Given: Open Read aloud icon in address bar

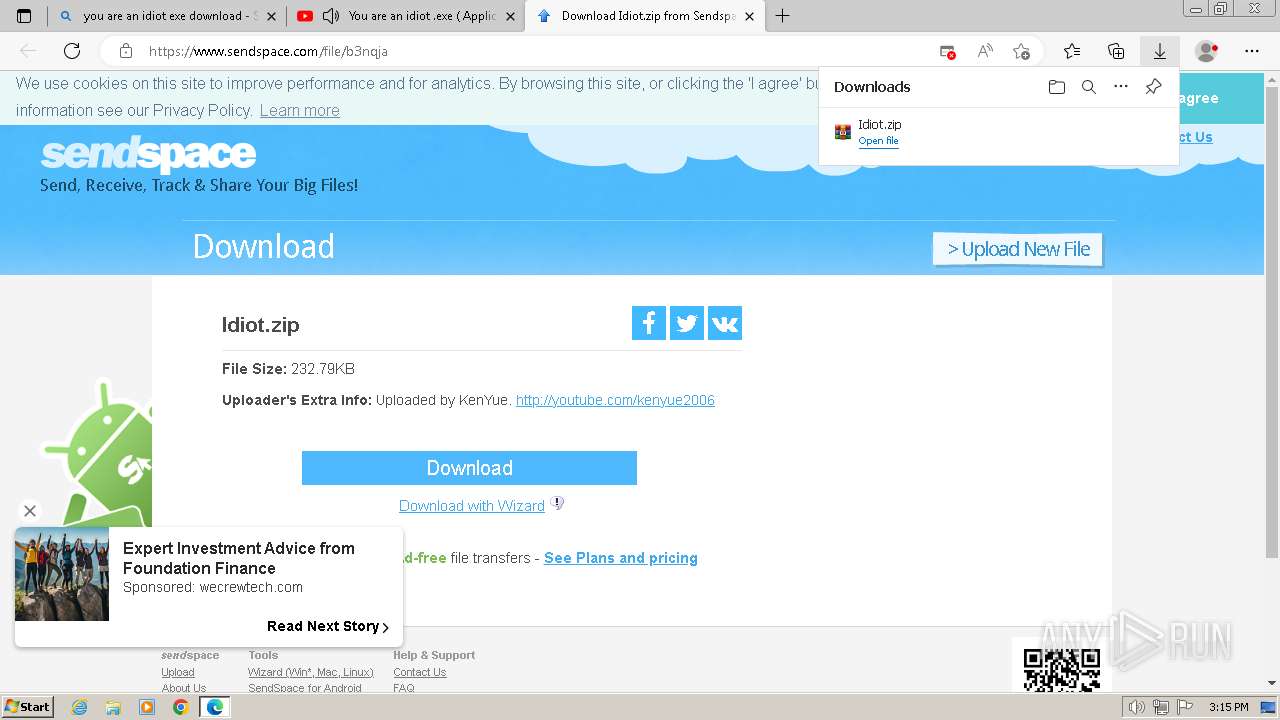Looking at the screenshot, I should click(x=985, y=51).
